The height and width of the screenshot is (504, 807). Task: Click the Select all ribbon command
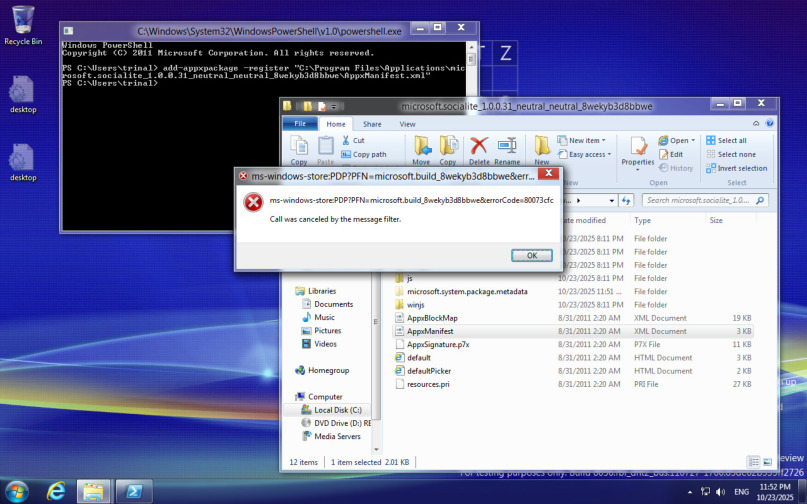tap(726, 141)
